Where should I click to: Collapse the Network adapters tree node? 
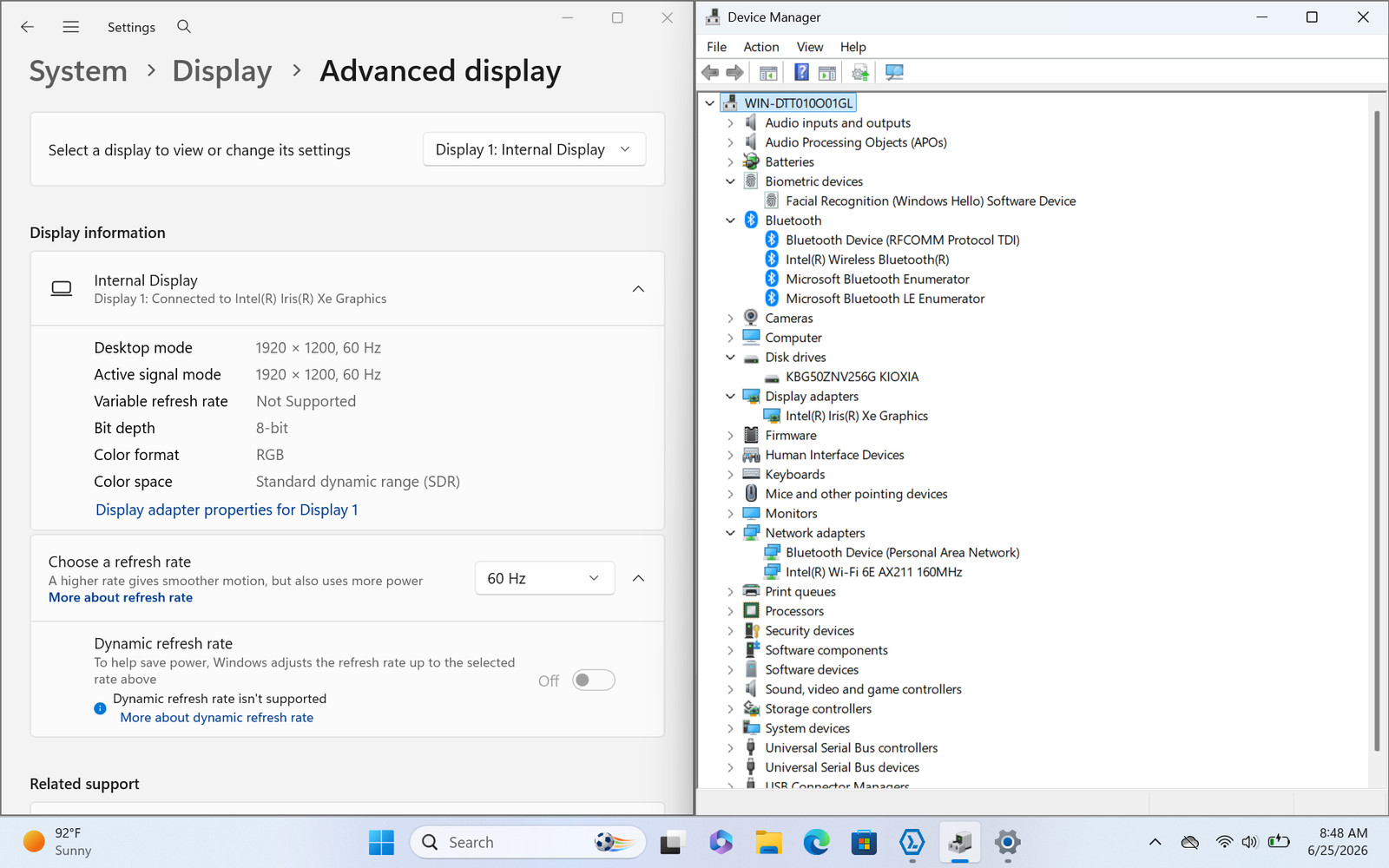730,533
